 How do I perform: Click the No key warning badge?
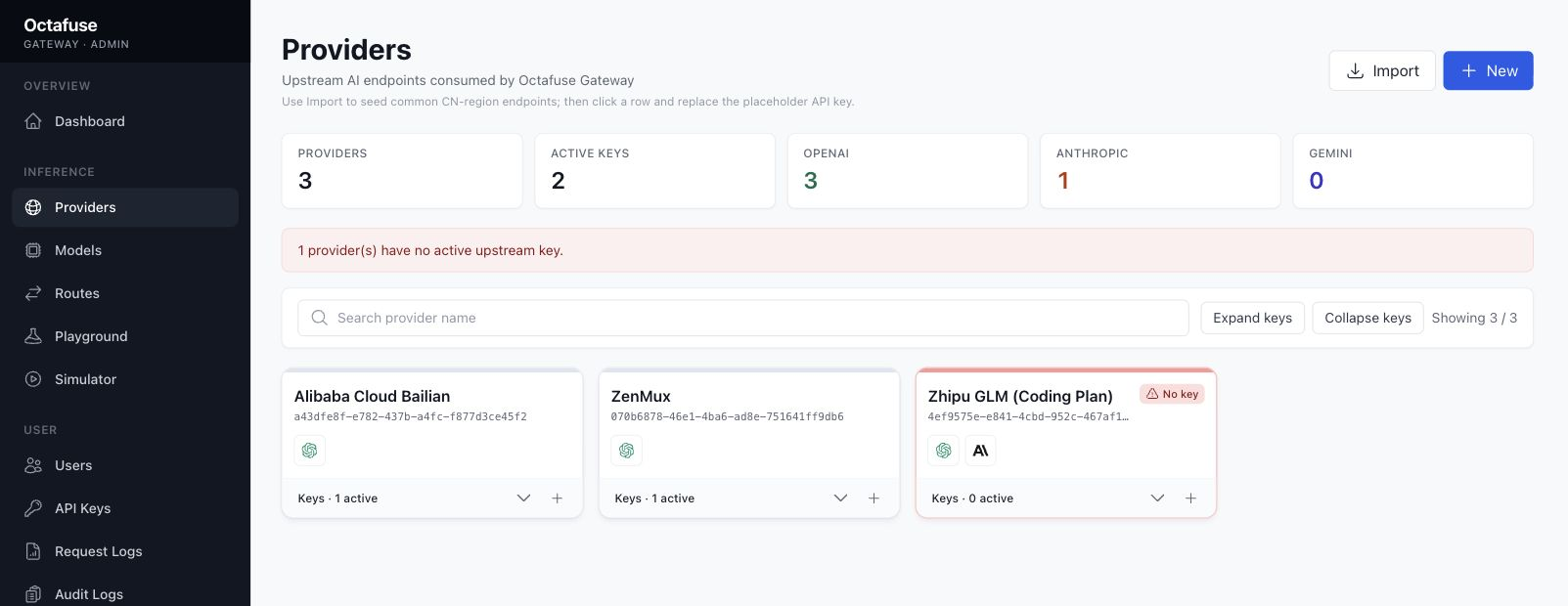click(x=1172, y=394)
